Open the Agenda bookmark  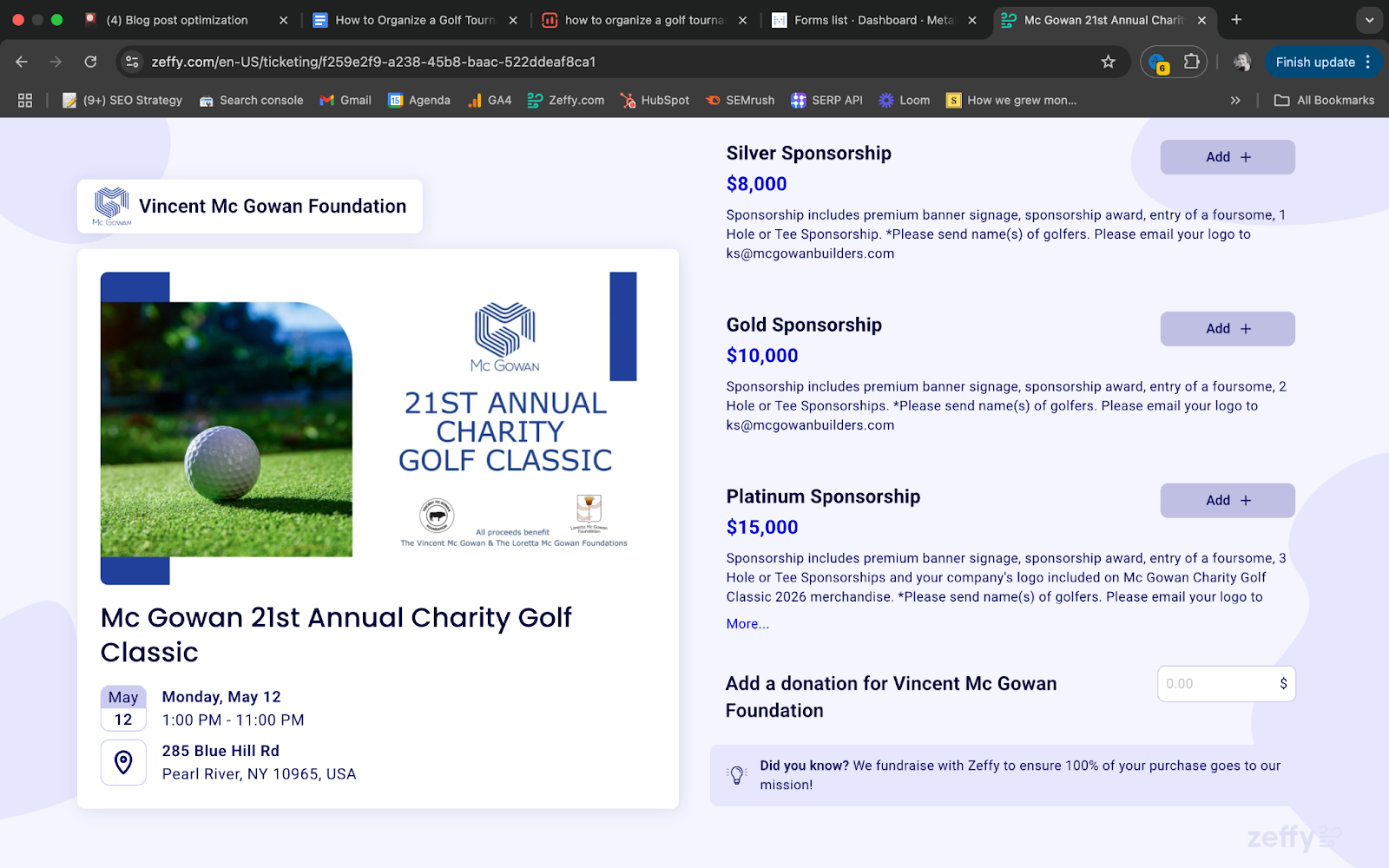tap(419, 101)
